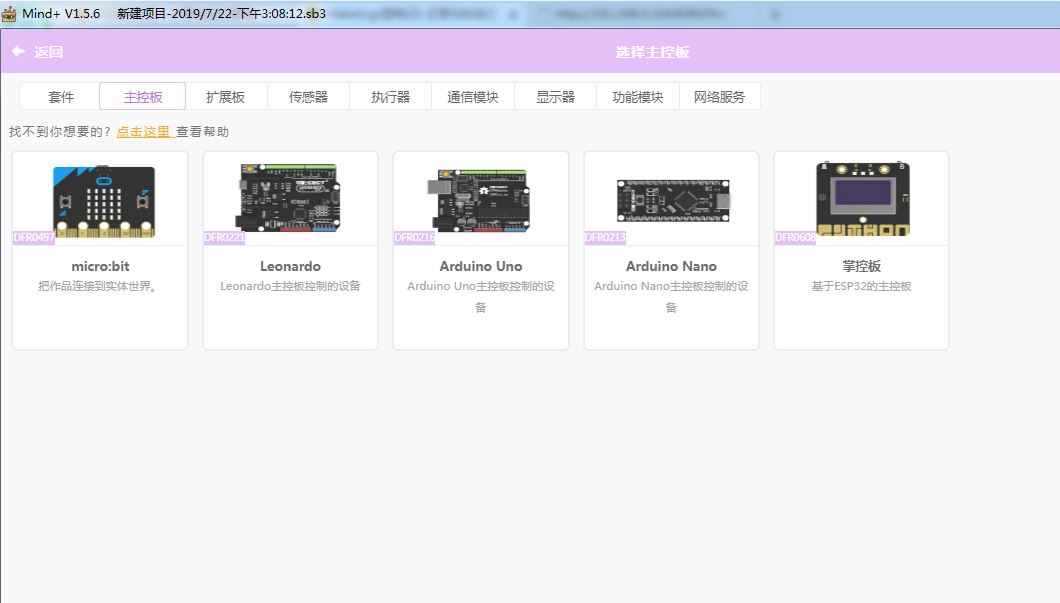Select the 掌控板 board image

[x=863, y=199]
